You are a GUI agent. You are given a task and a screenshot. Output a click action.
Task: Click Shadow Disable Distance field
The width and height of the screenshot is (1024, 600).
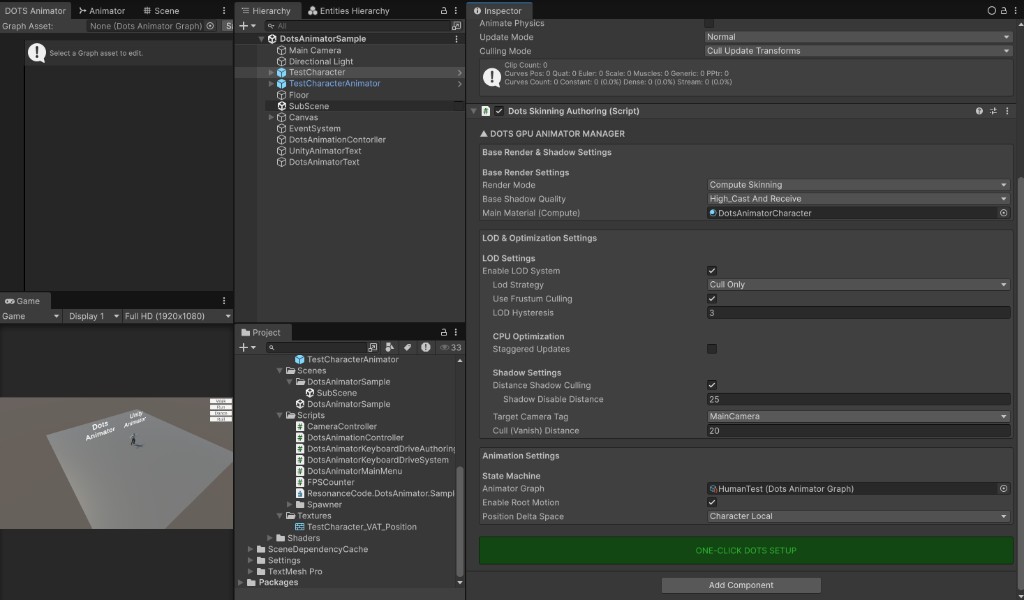click(859, 400)
